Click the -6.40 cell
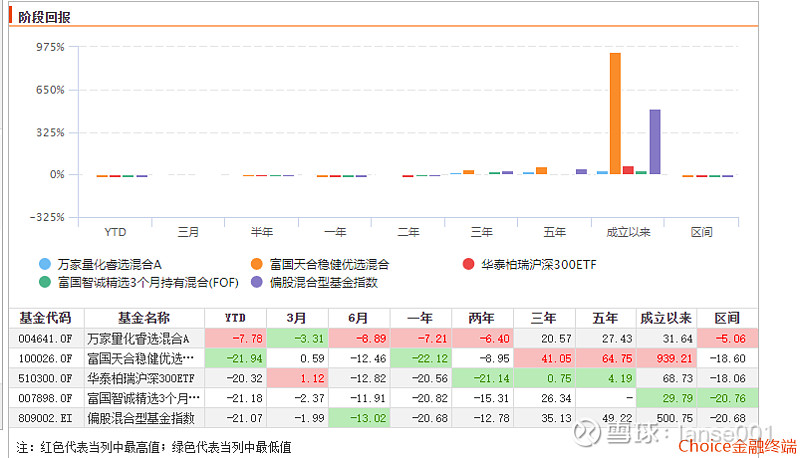This screenshot has width=800, height=458. coord(483,339)
